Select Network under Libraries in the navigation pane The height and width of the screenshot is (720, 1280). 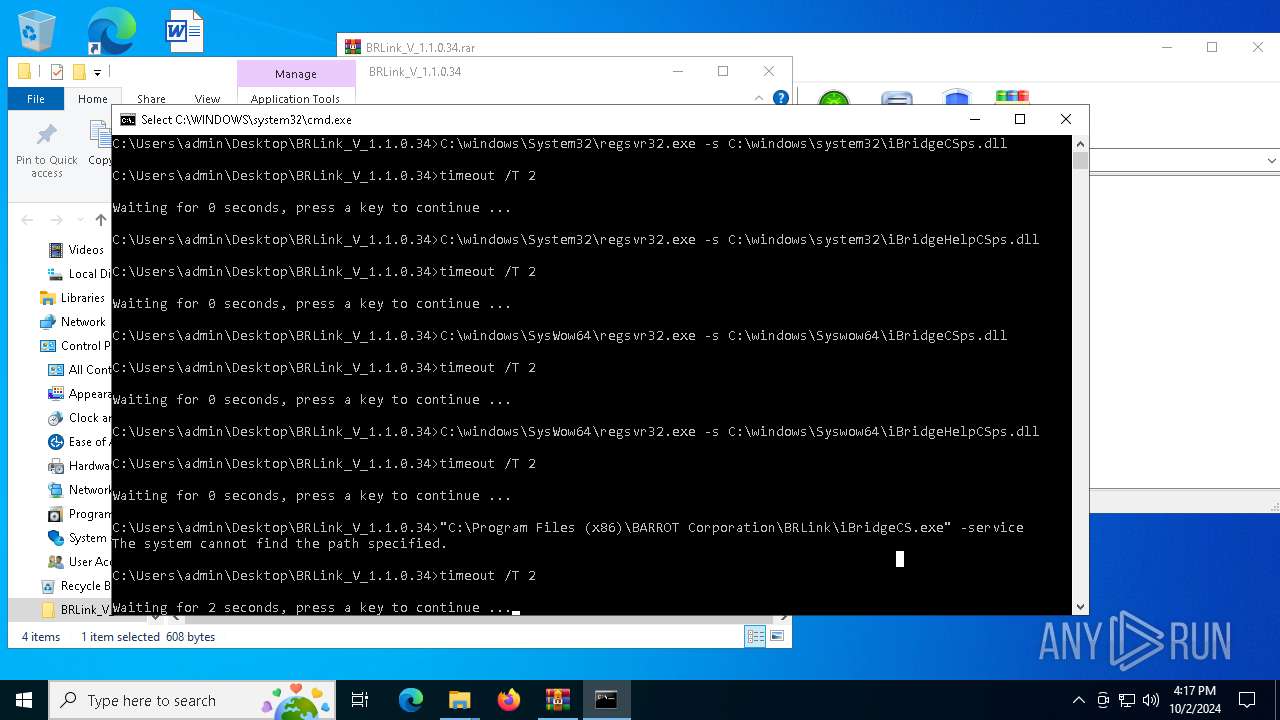72,322
